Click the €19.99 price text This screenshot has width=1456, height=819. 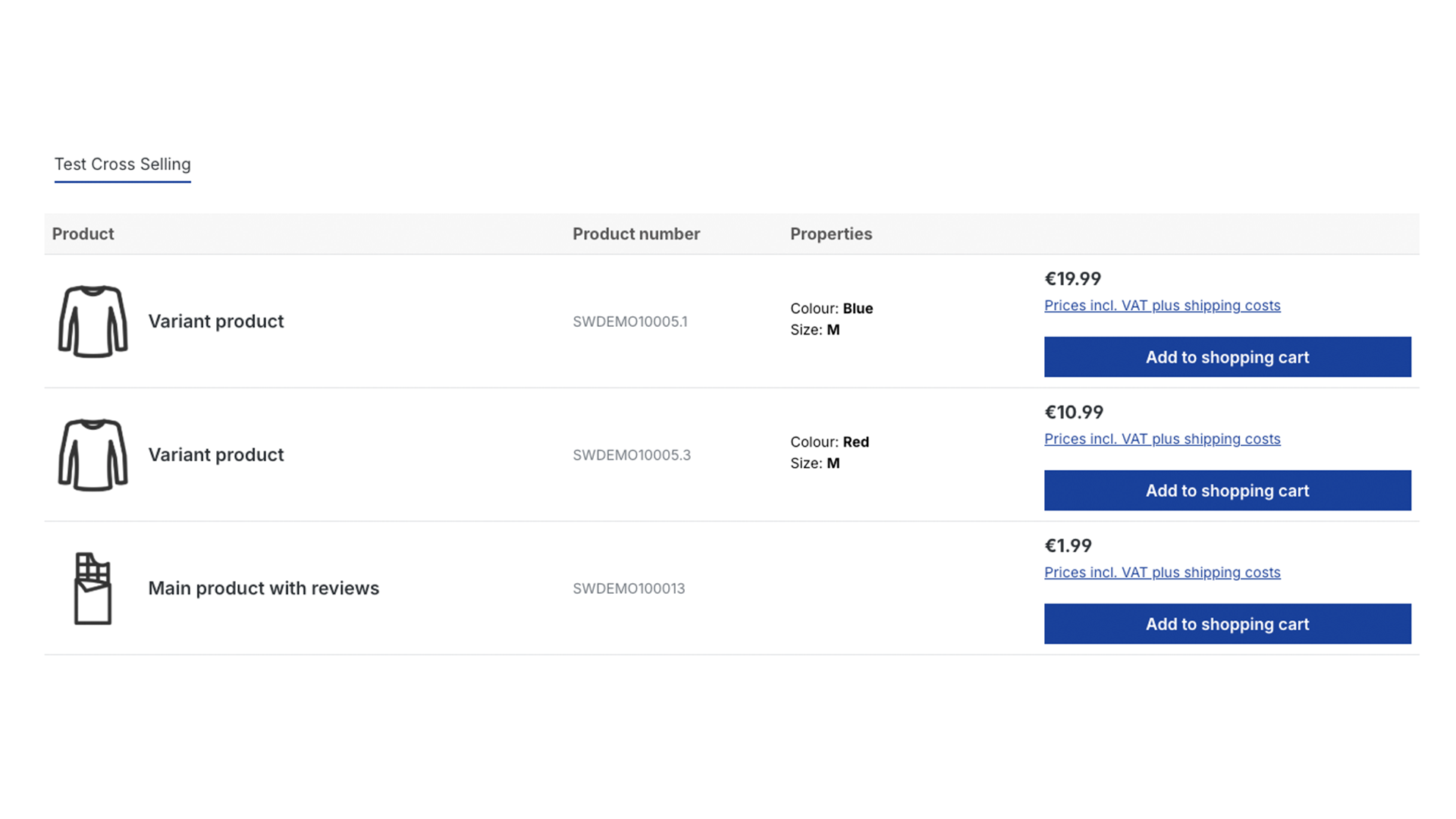tap(1072, 279)
